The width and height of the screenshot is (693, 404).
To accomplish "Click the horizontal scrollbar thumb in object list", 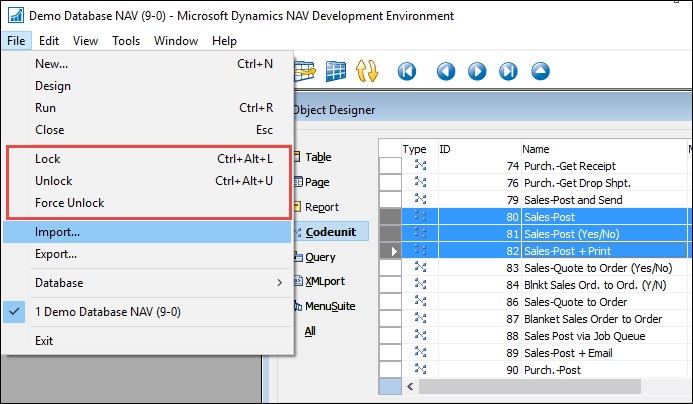I will pyautogui.click(x=529, y=386).
